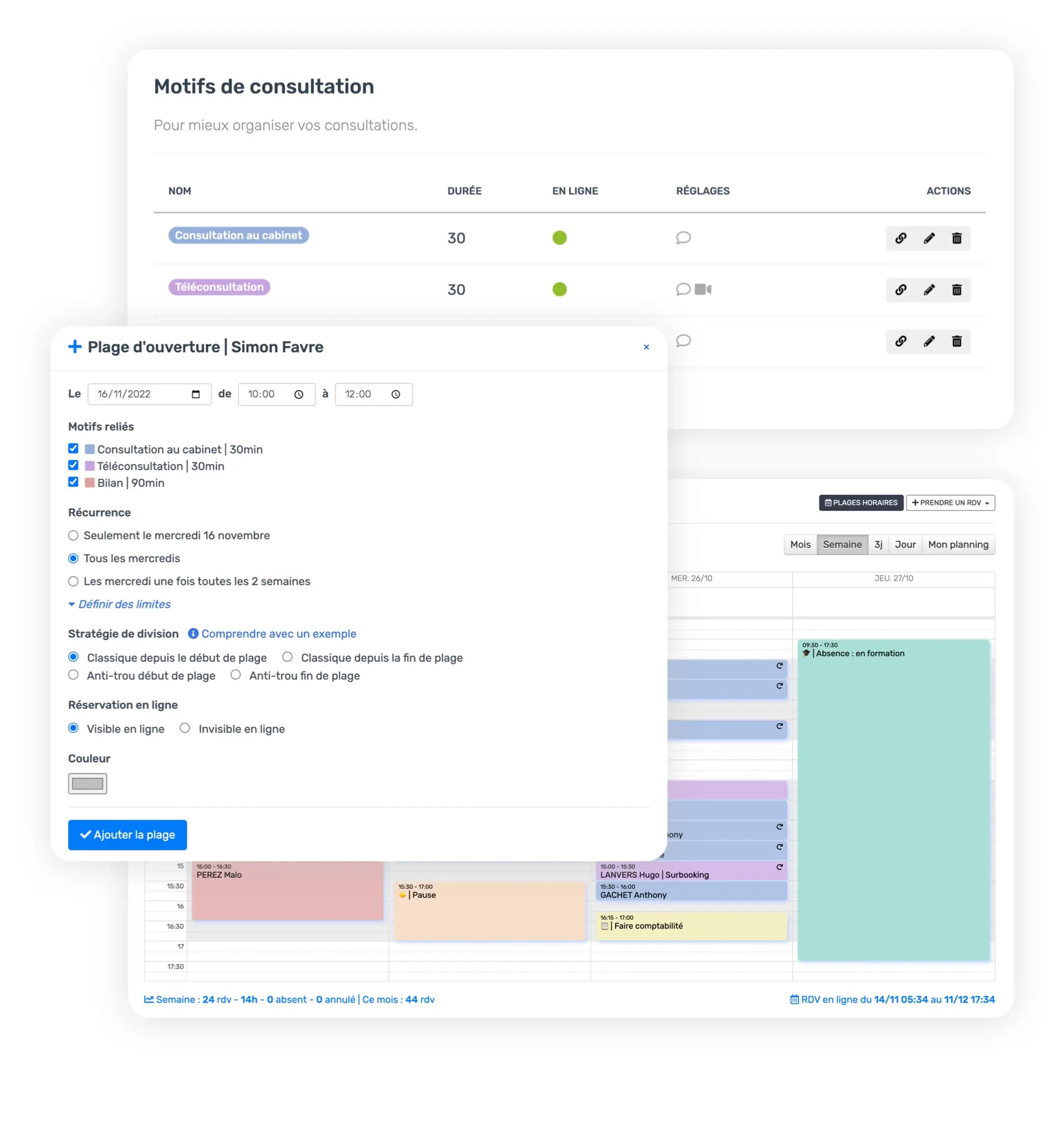Delete Consultation au cabinet via trash icon
Image resolution: width=1064 pixels, height=1125 pixels.
point(956,239)
